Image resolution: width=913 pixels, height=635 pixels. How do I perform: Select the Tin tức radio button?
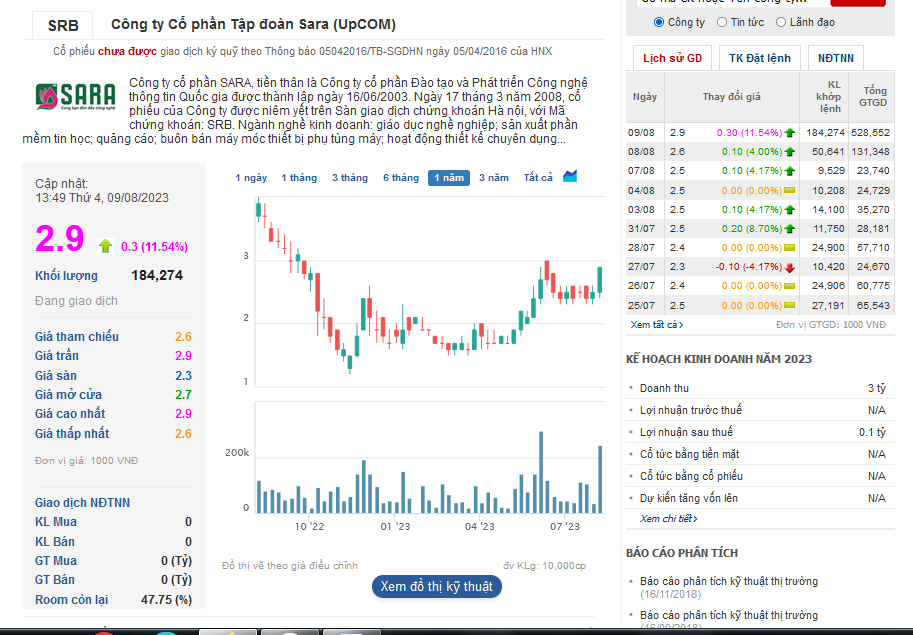pyautogui.click(x=722, y=22)
